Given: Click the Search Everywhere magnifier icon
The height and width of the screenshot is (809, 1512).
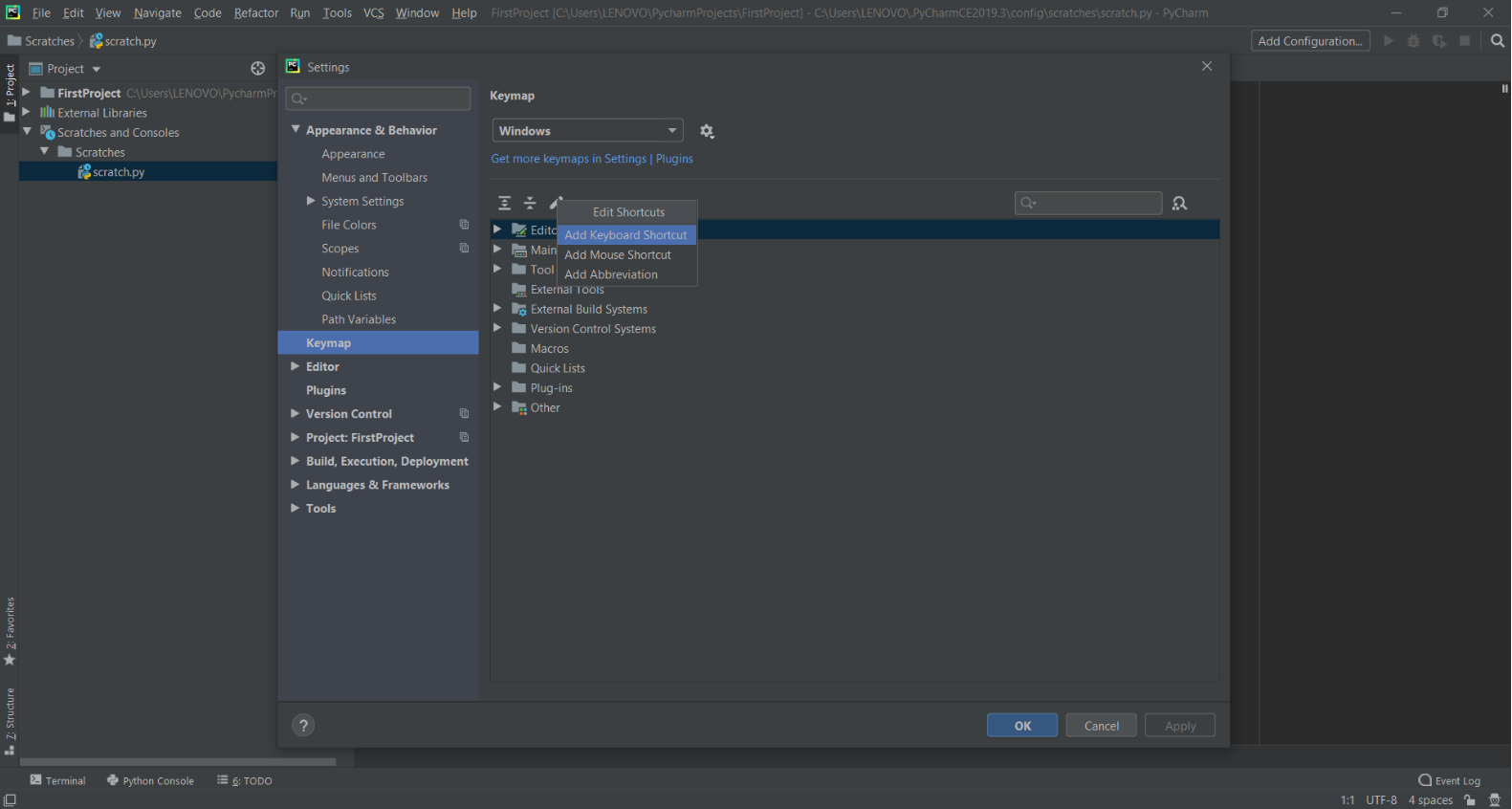Looking at the screenshot, I should (1498, 40).
